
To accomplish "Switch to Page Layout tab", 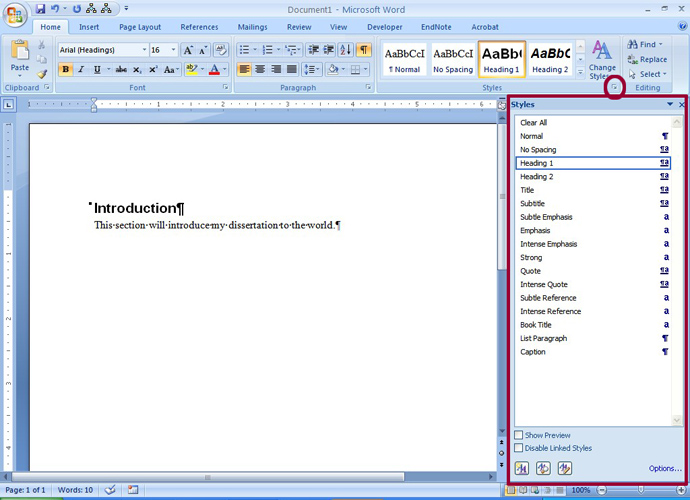I will 140,27.
